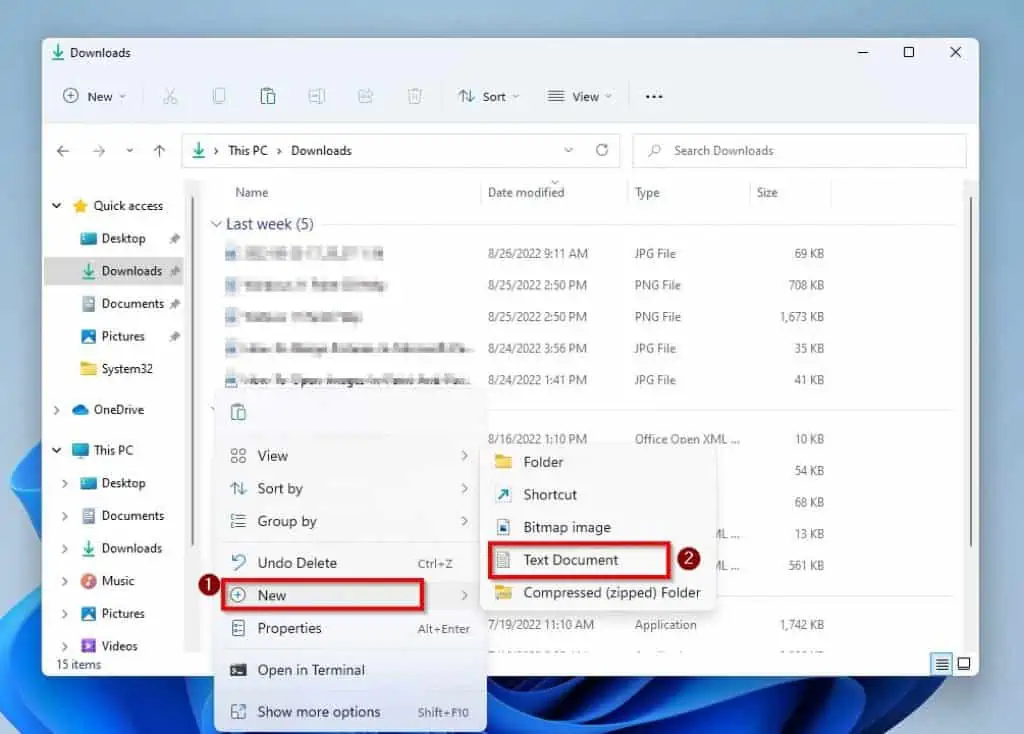Click the Date modified column header
This screenshot has height=734, width=1024.
click(526, 193)
